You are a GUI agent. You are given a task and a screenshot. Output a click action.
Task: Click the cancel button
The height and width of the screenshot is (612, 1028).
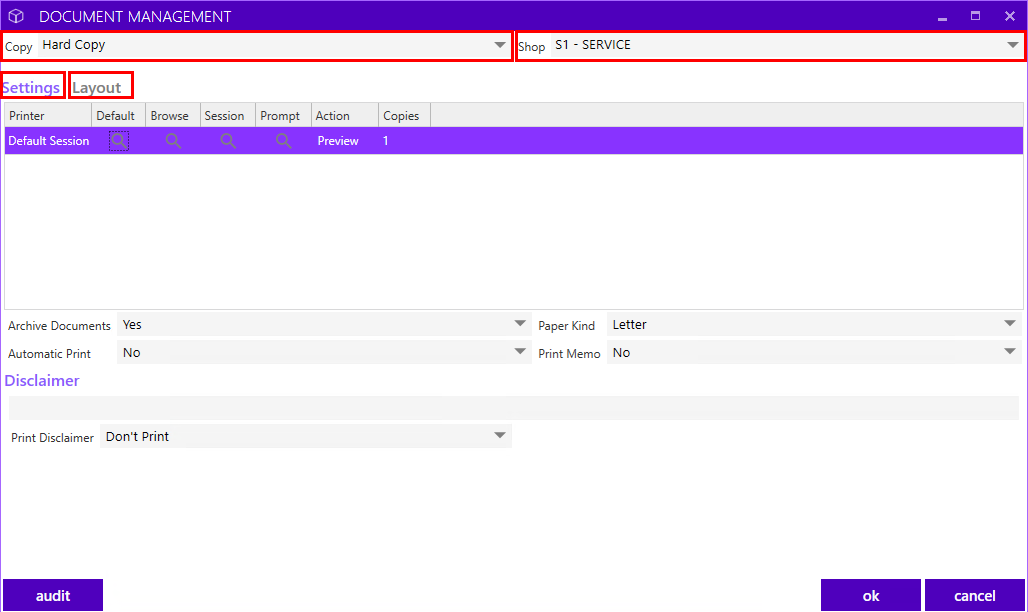(x=974, y=595)
